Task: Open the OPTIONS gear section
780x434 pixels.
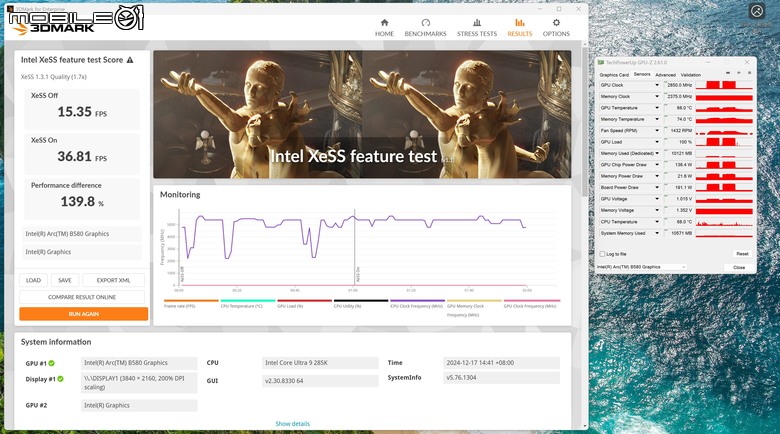Action: pos(556,28)
